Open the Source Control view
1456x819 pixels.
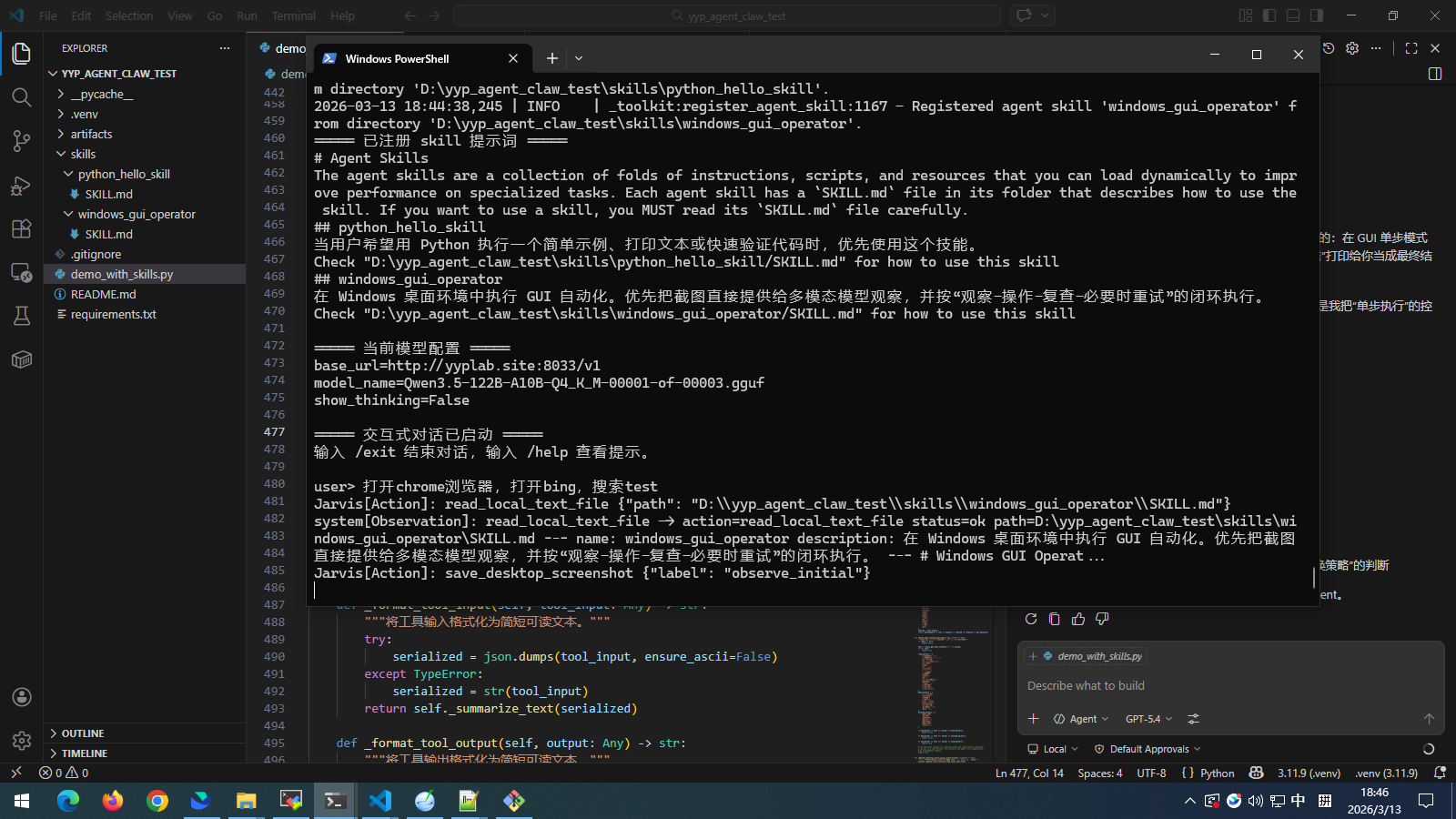(22, 141)
